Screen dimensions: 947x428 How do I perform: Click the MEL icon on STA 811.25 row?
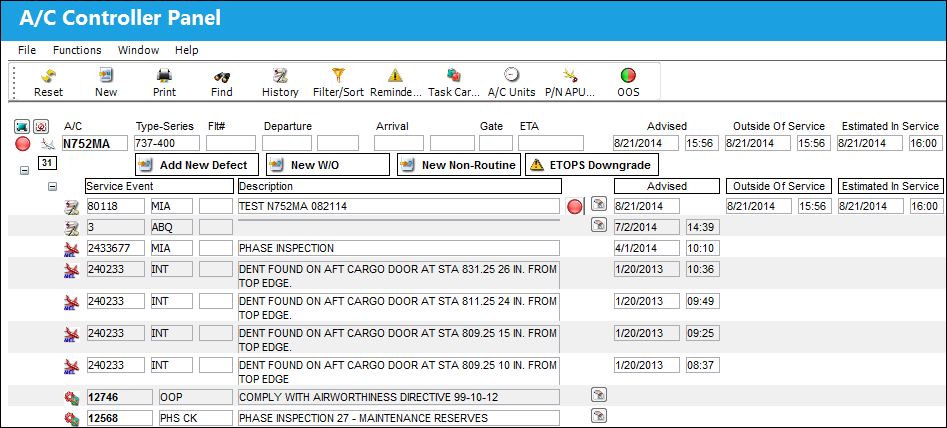click(71, 301)
